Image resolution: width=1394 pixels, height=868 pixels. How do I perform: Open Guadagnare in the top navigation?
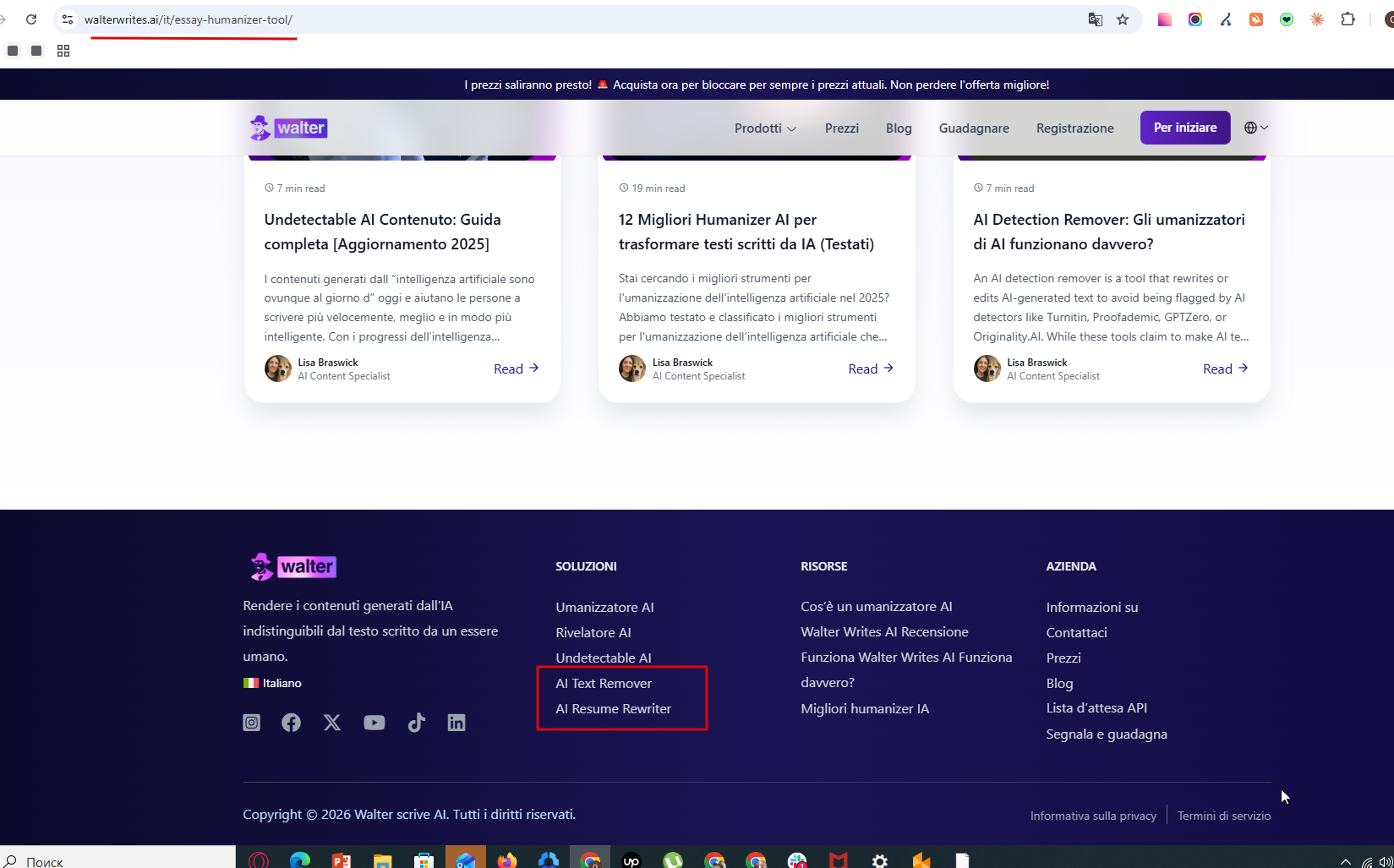click(x=974, y=128)
